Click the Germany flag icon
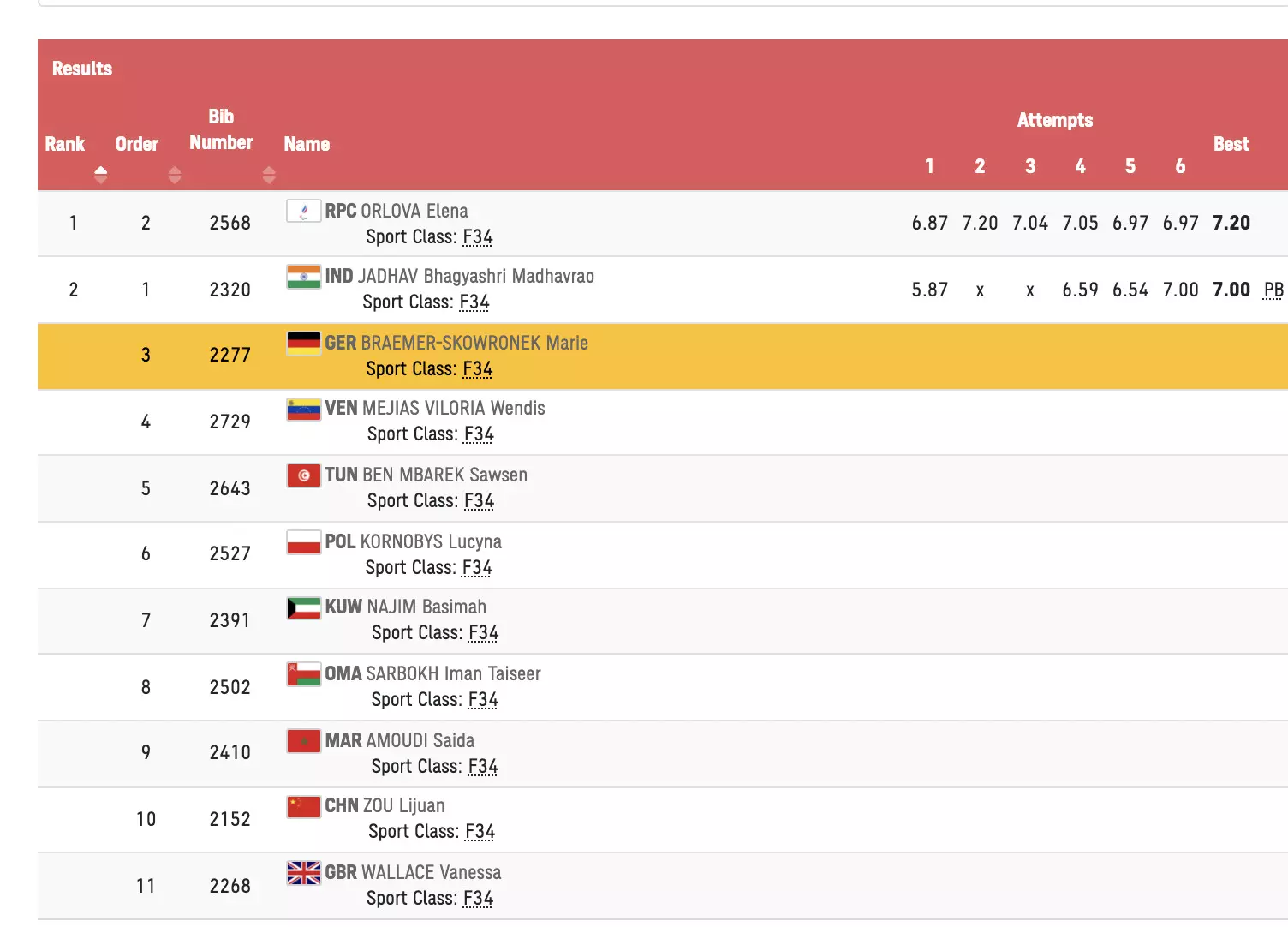This screenshot has width=1288, height=927. (303, 344)
